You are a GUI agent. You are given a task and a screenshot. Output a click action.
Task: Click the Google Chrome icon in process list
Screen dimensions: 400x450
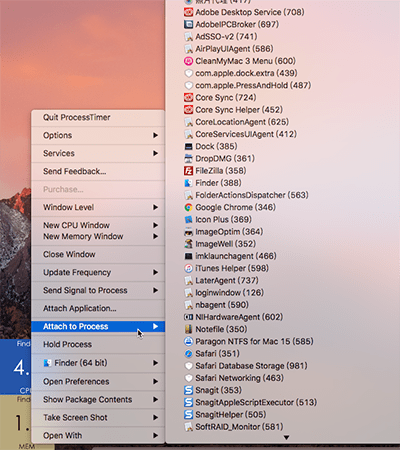coord(188,207)
